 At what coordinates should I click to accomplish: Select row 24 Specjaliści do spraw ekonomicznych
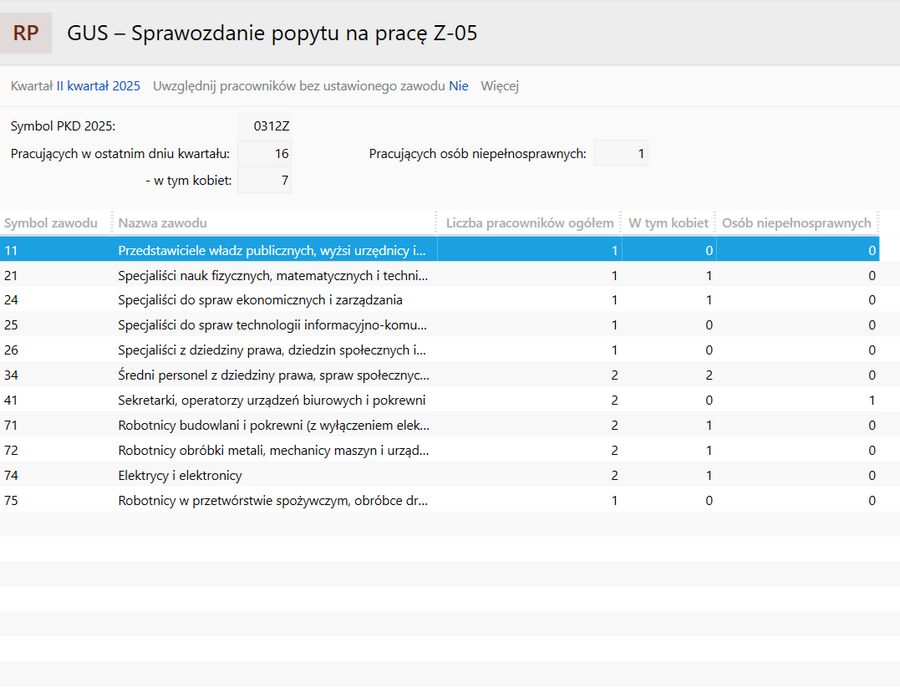260,300
